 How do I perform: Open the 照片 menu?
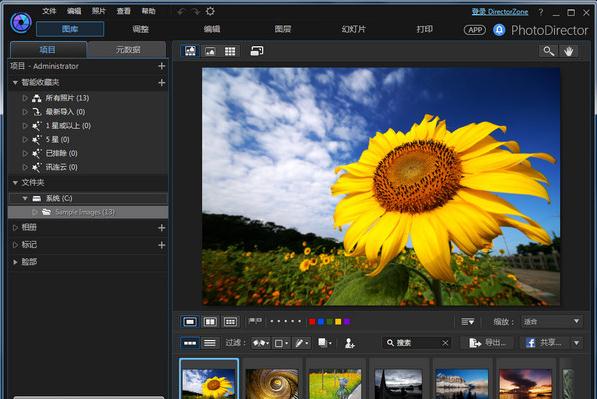(x=99, y=11)
